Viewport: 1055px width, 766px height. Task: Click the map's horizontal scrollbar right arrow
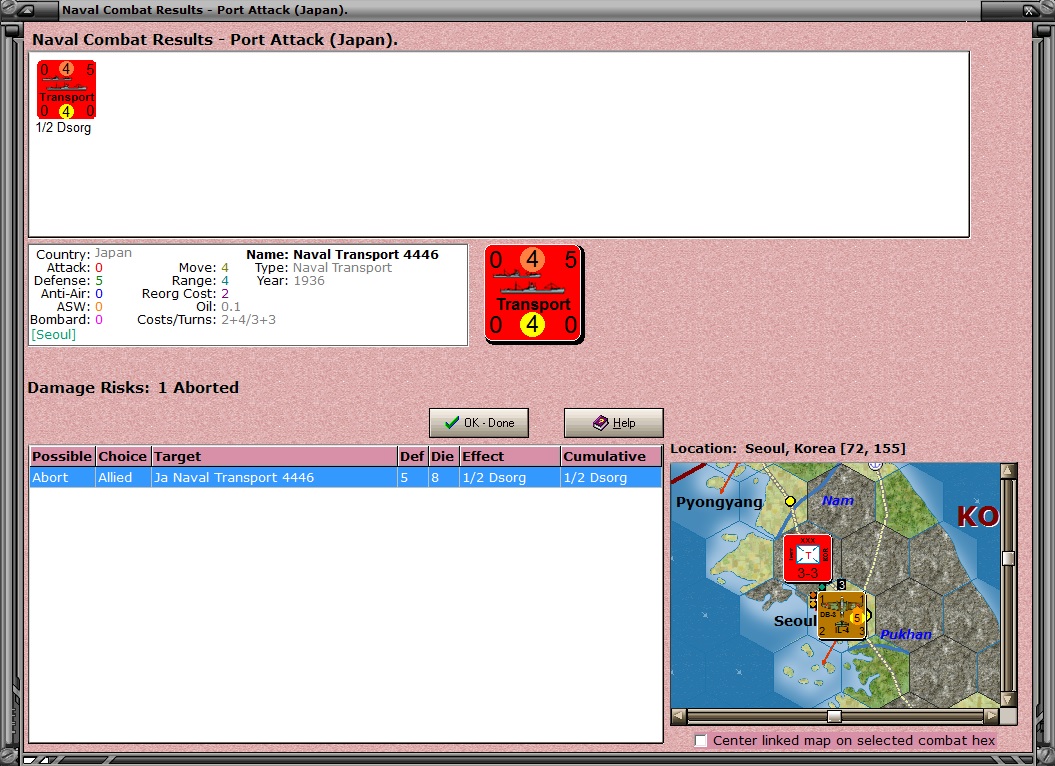[991, 716]
